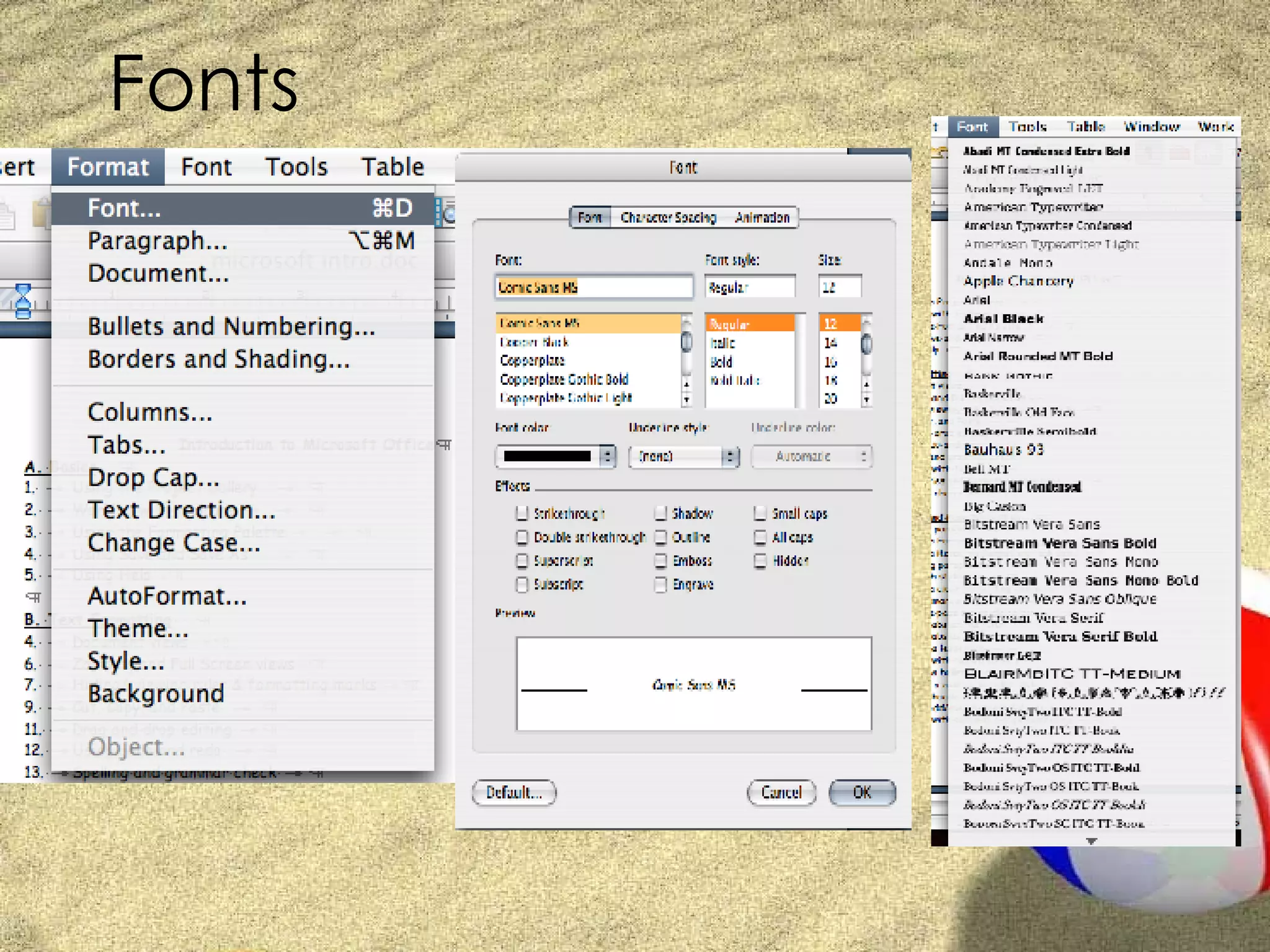Screen dimensions: 1270x952
Task: Select Change Case... entry
Action: (243, 543)
